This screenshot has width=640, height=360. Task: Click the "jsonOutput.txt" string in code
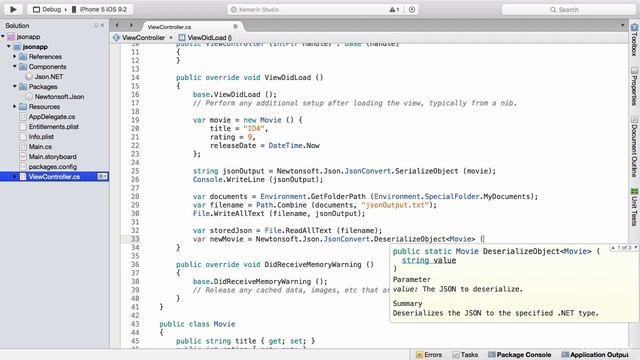click(x=395, y=205)
